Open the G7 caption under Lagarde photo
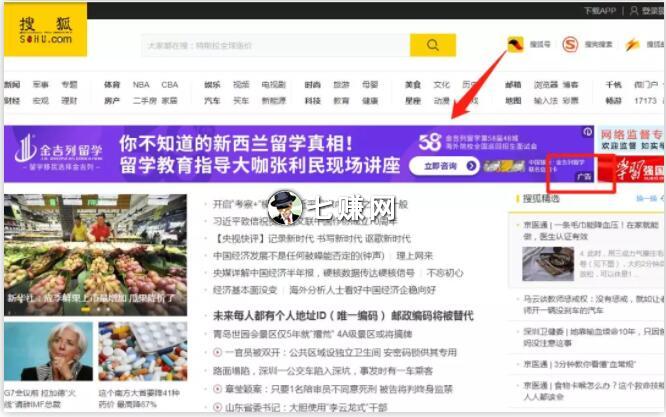Image resolution: width=666 pixels, height=417 pixels. pyautogui.click(x=40, y=399)
